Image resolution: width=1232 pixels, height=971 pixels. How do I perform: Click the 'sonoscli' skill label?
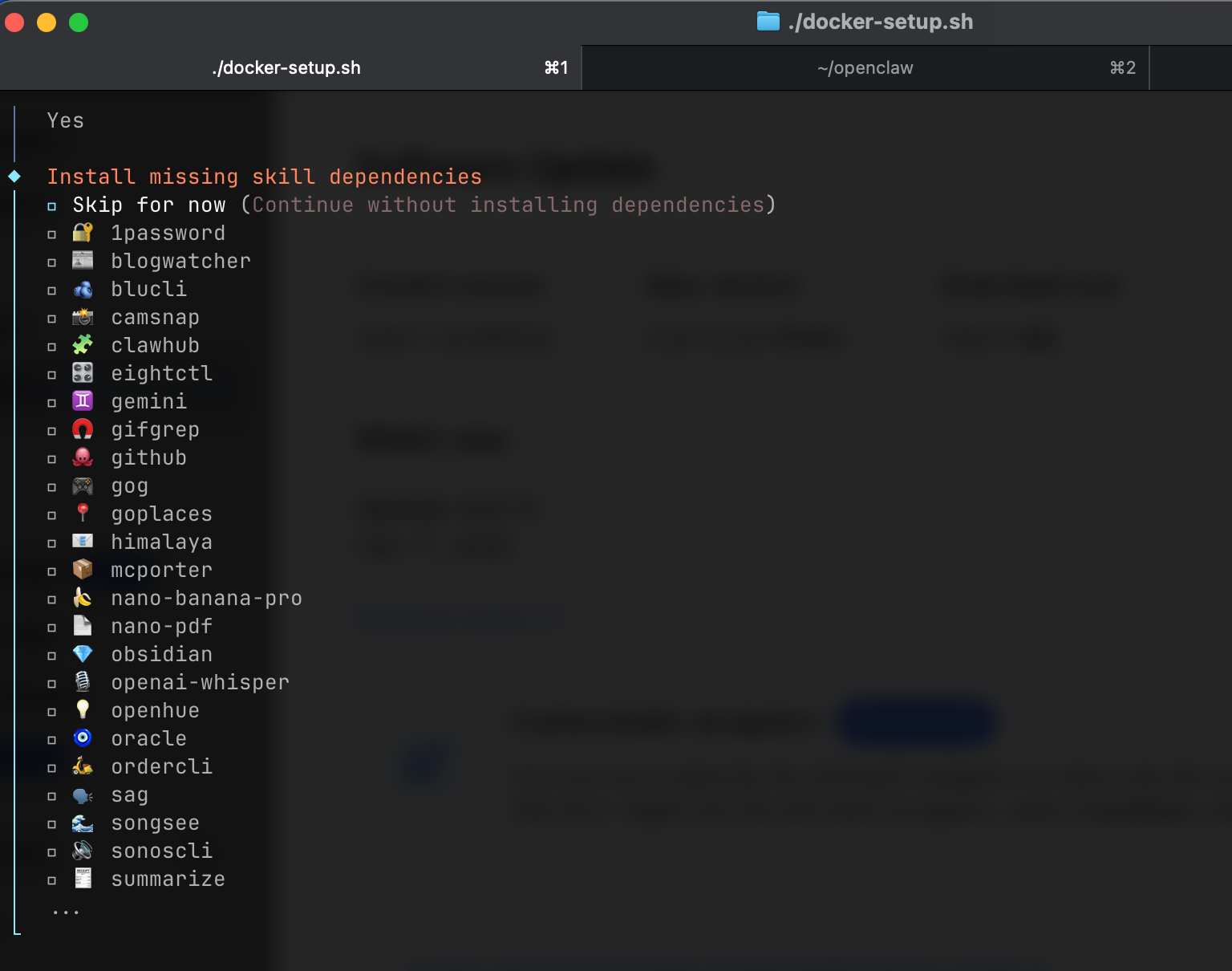point(161,851)
